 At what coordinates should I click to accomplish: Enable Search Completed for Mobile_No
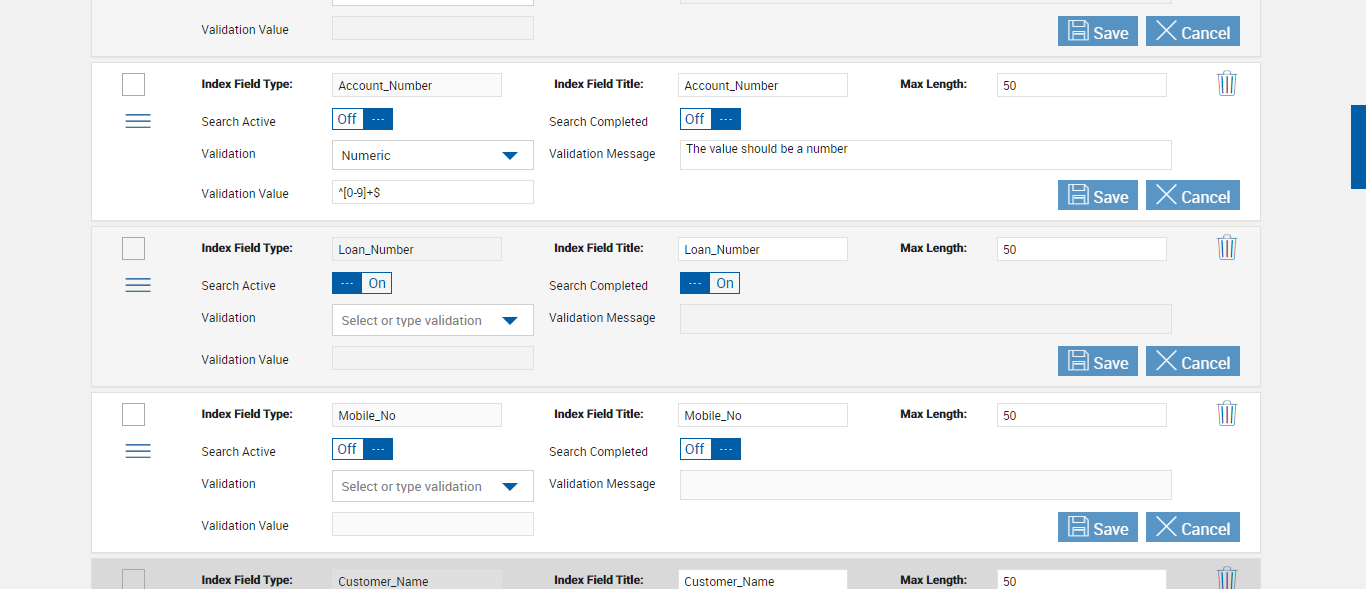[x=710, y=450]
